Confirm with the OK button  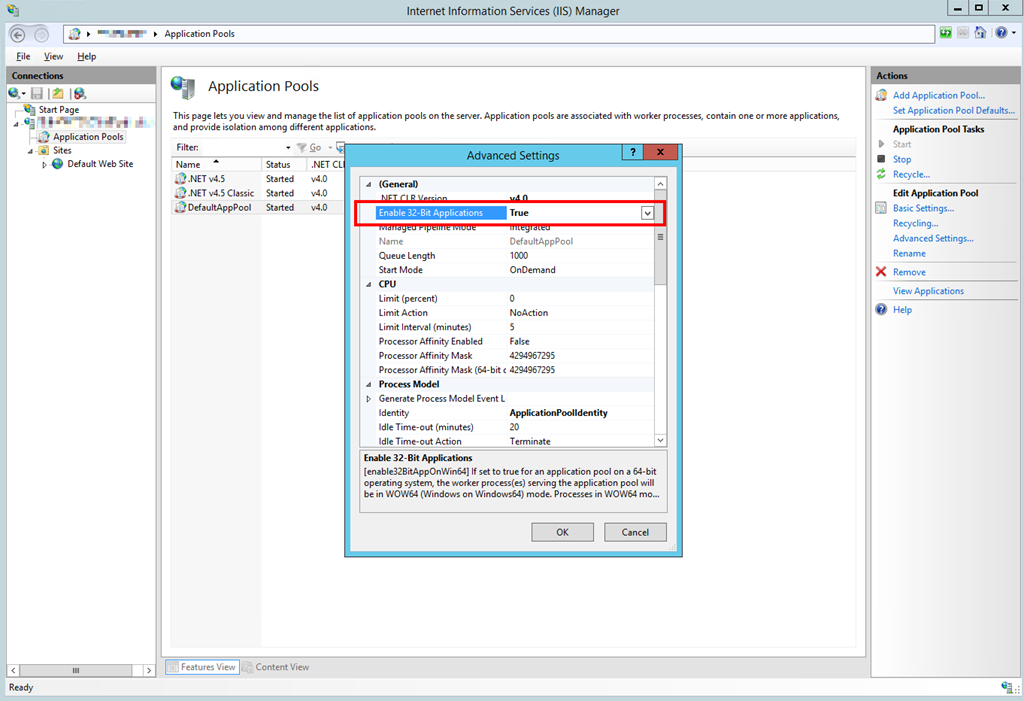point(562,532)
